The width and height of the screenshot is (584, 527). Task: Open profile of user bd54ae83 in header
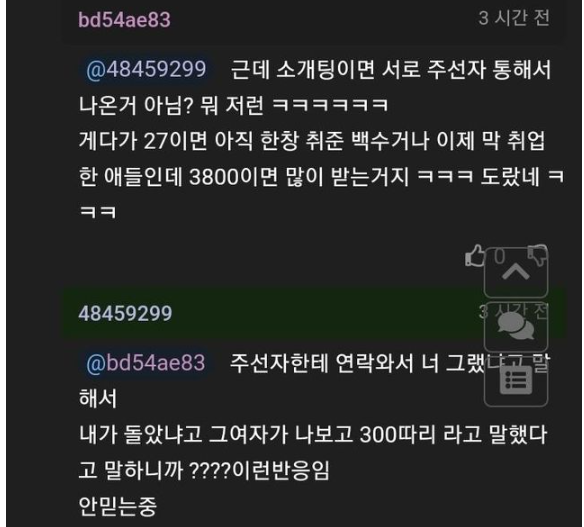(x=124, y=20)
